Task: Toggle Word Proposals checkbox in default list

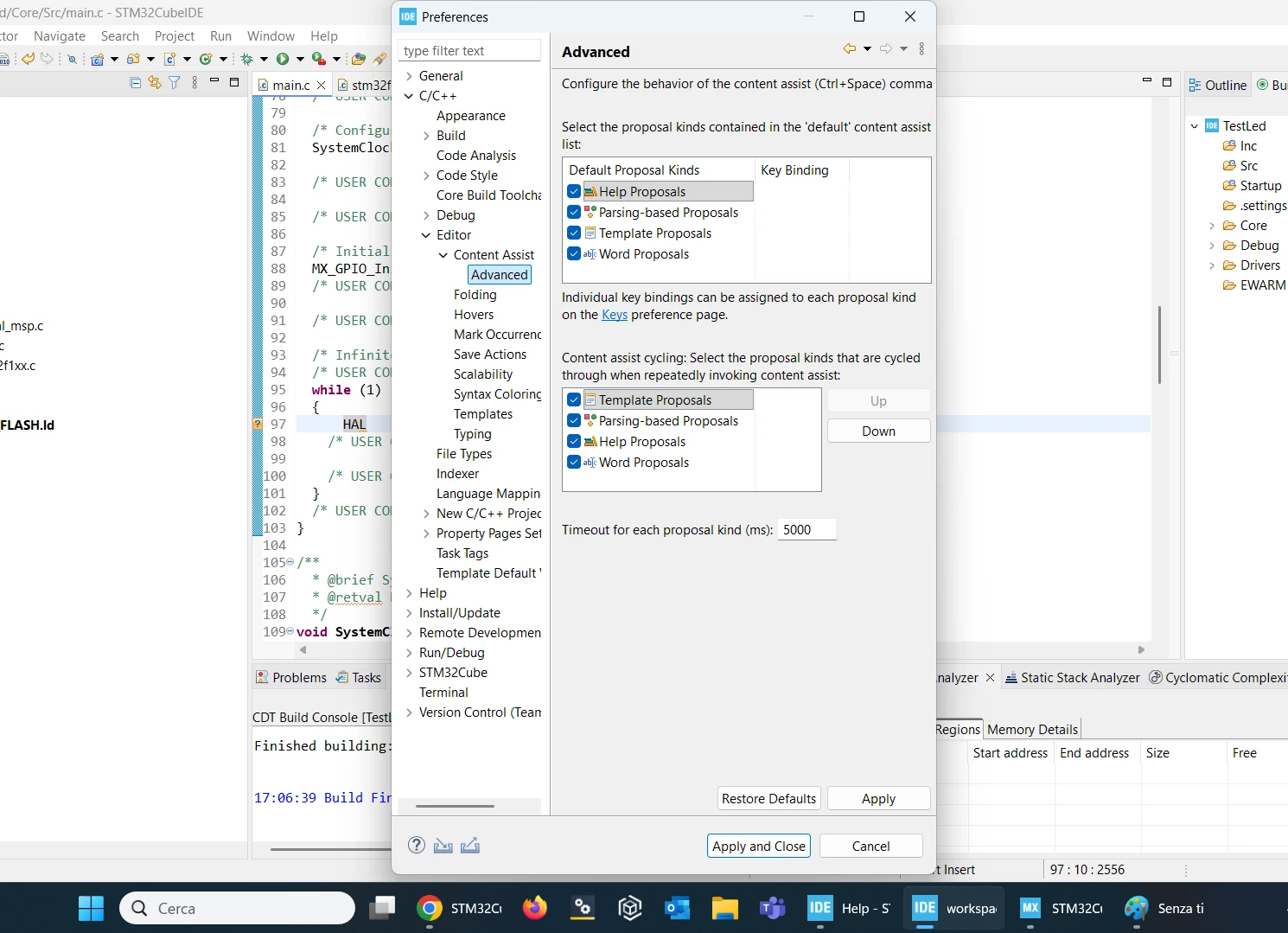Action: (574, 254)
